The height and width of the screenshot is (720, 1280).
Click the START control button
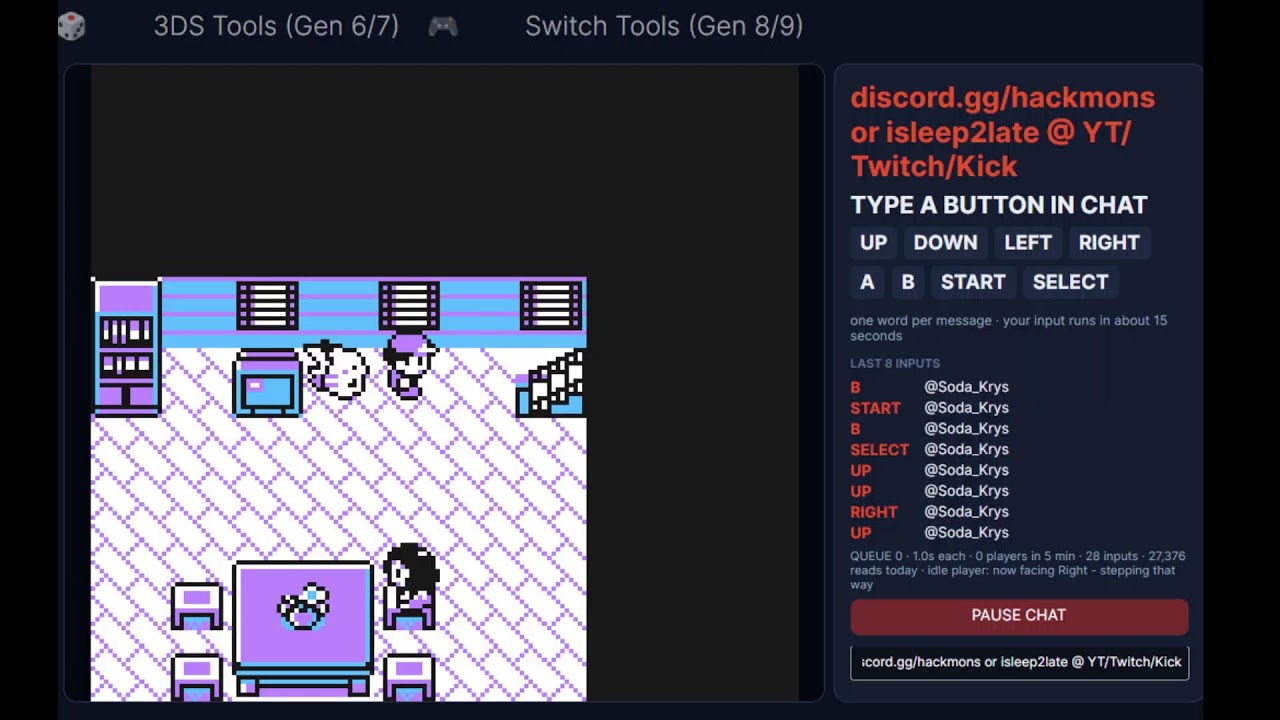coord(973,282)
